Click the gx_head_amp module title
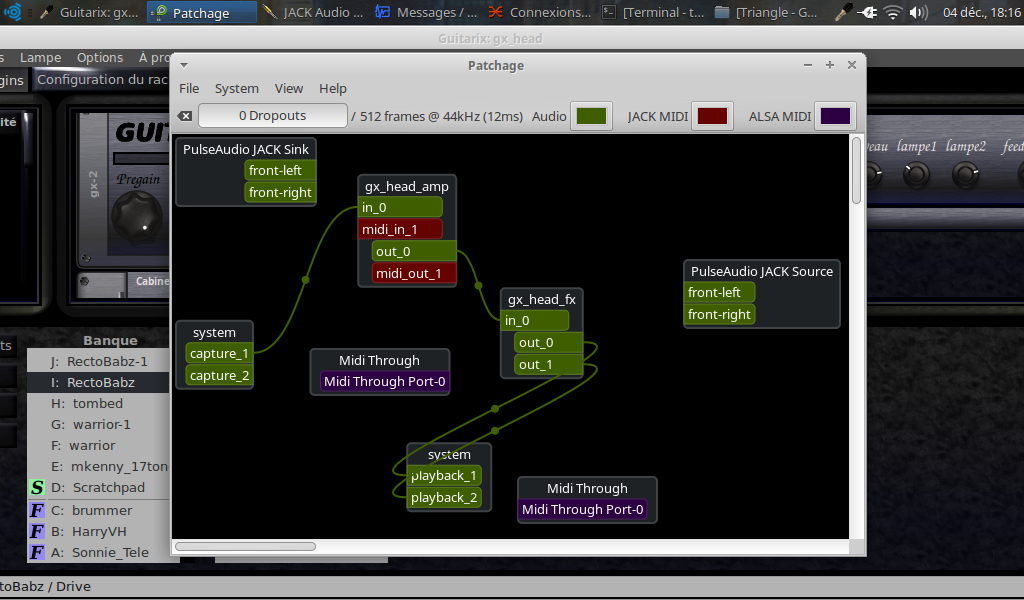This screenshot has height=600, width=1024. coord(407,187)
